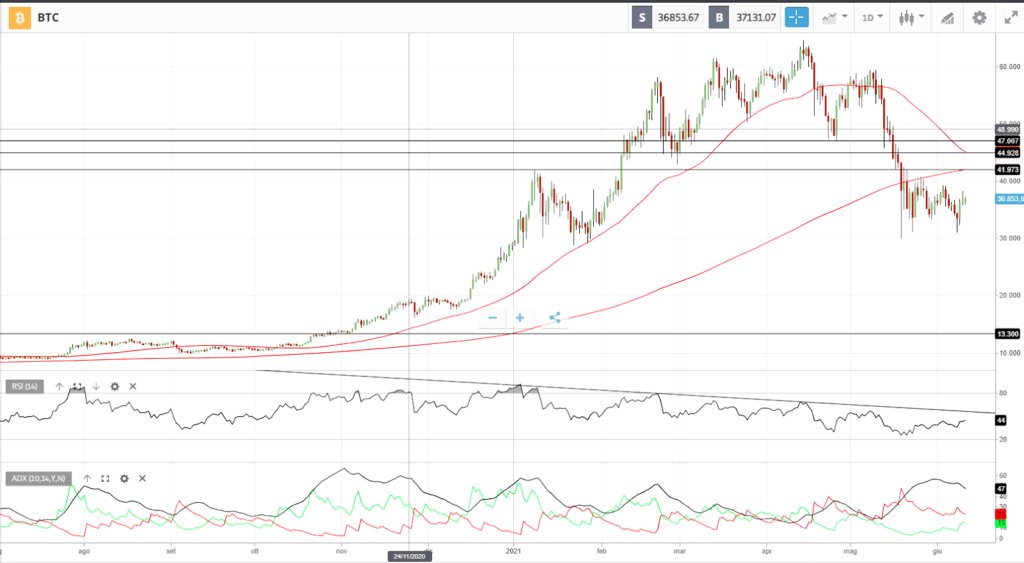This screenshot has width=1024, height=563.
Task: Click the 30.000 price axis label
Action: tap(1009, 238)
